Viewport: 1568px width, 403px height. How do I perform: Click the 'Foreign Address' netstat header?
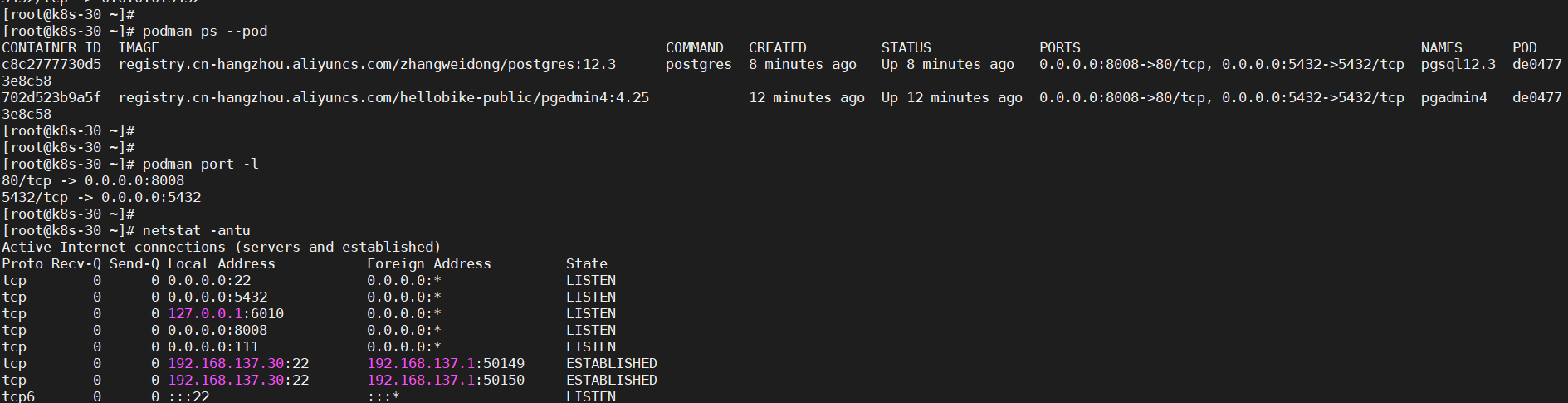pyautogui.click(x=429, y=263)
